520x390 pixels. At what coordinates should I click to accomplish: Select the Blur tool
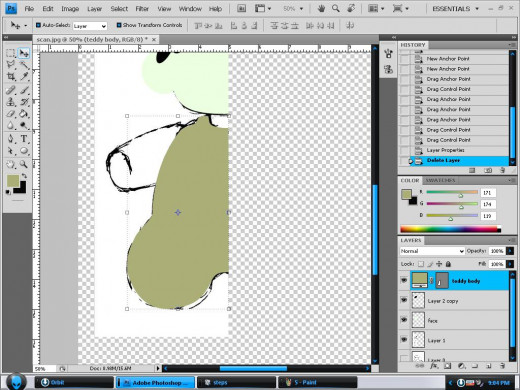pos(11,126)
